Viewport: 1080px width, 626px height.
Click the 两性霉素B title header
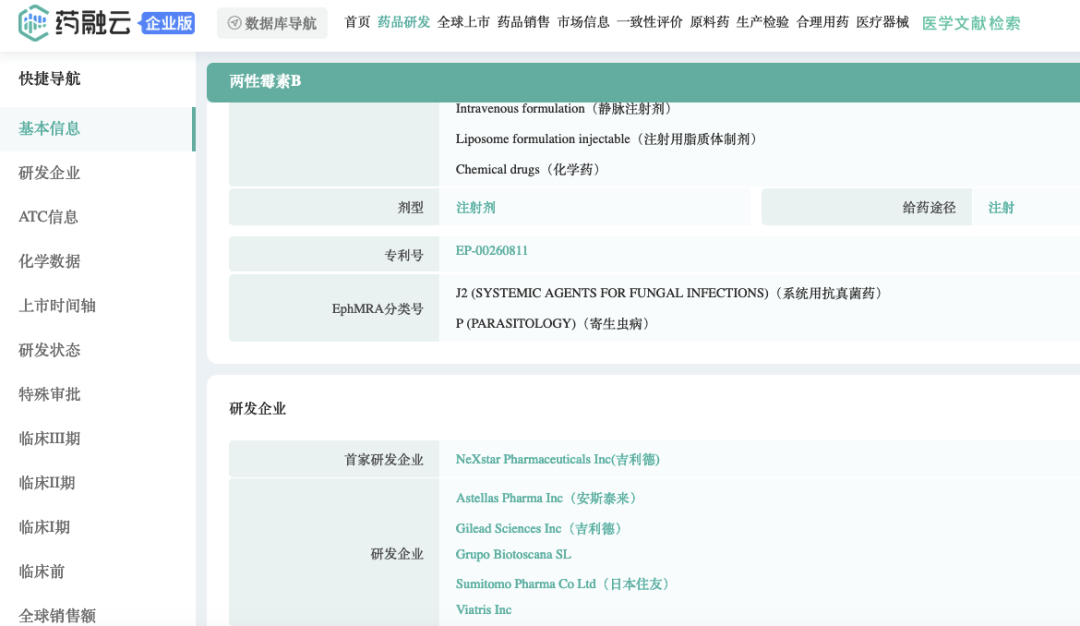[x=265, y=81]
